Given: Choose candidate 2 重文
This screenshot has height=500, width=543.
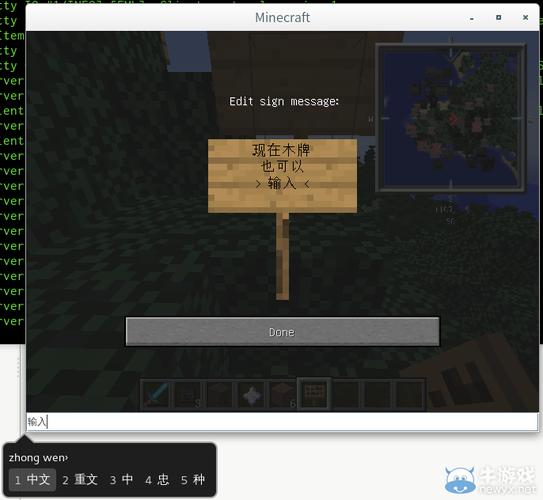Looking at the screenshot, I should (x=80, y=480).
